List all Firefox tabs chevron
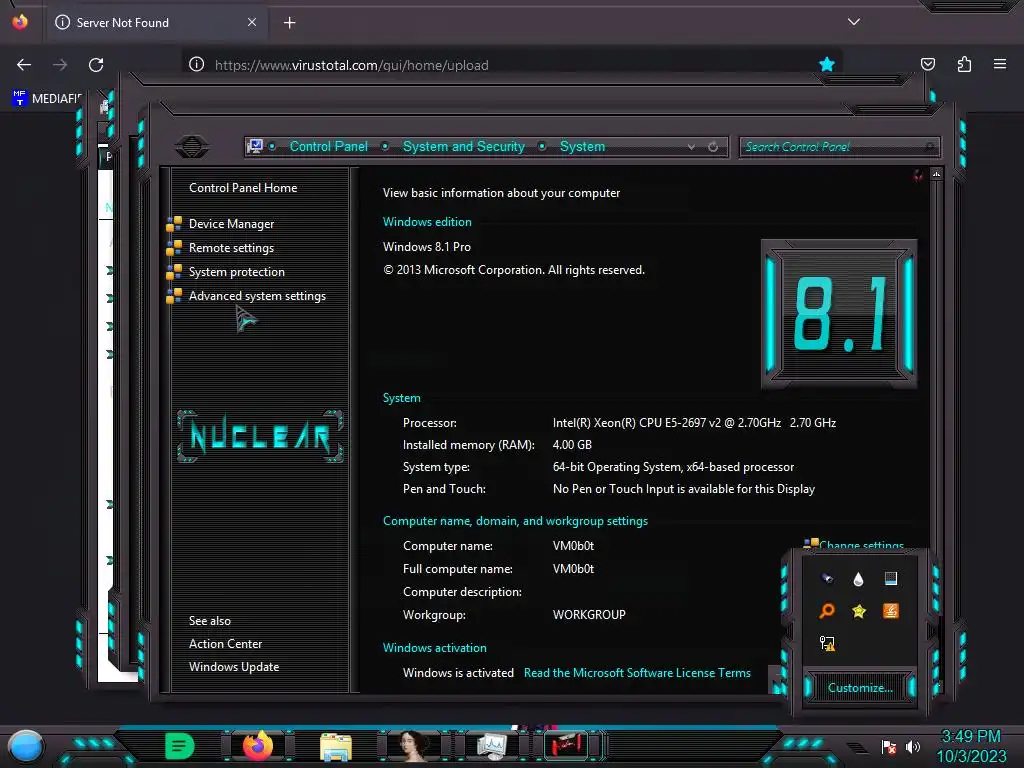 (x=854, y=22)
